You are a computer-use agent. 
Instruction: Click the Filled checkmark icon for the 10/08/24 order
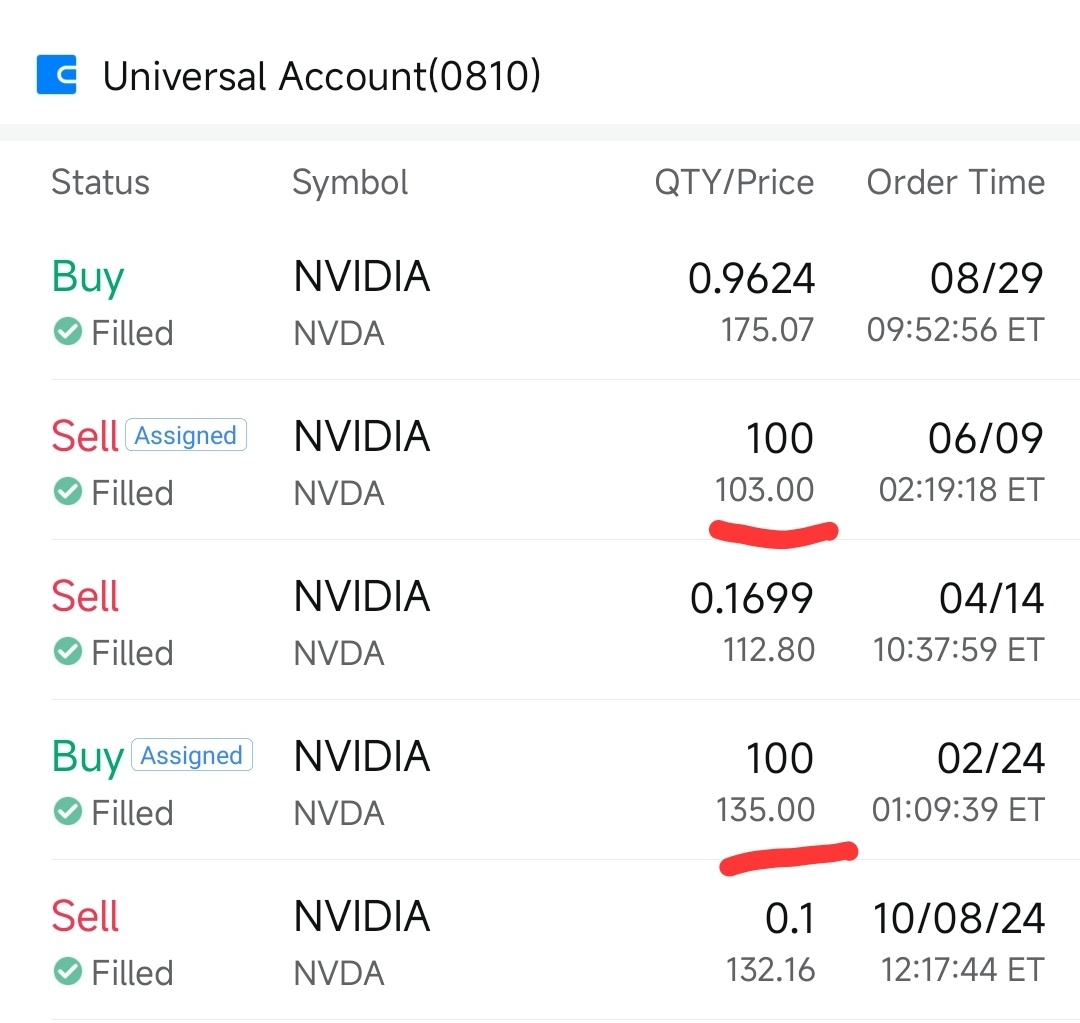coord(68,971)
